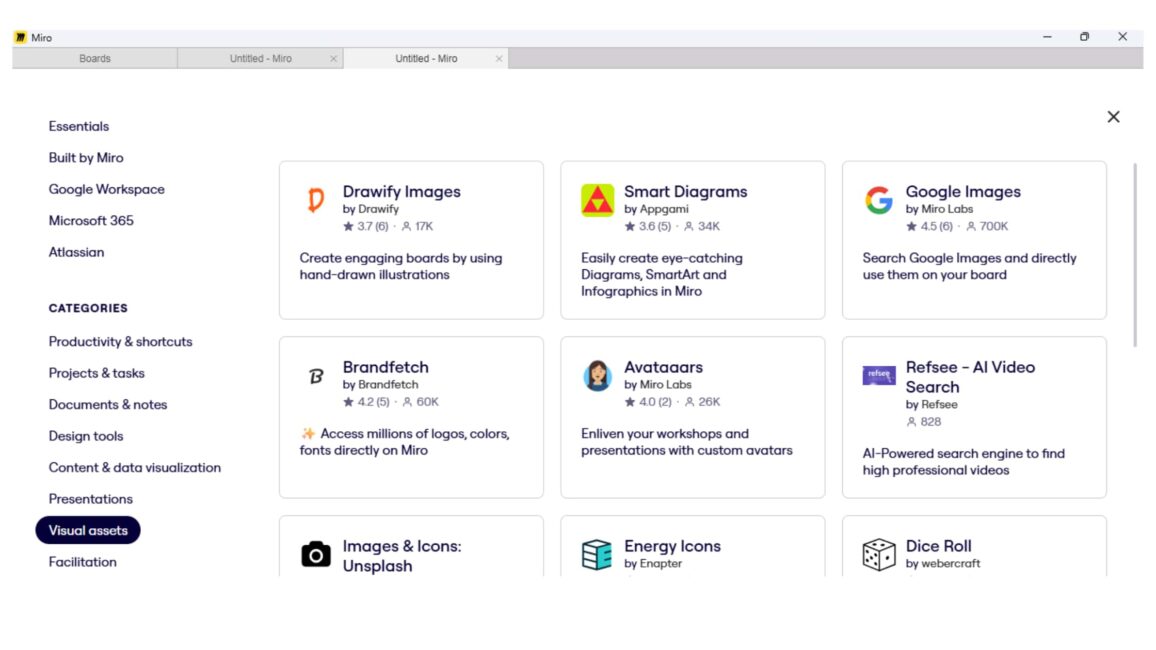Click the Drawify Images 17K user count
The image size is (1156, 650).
point(417,227)
